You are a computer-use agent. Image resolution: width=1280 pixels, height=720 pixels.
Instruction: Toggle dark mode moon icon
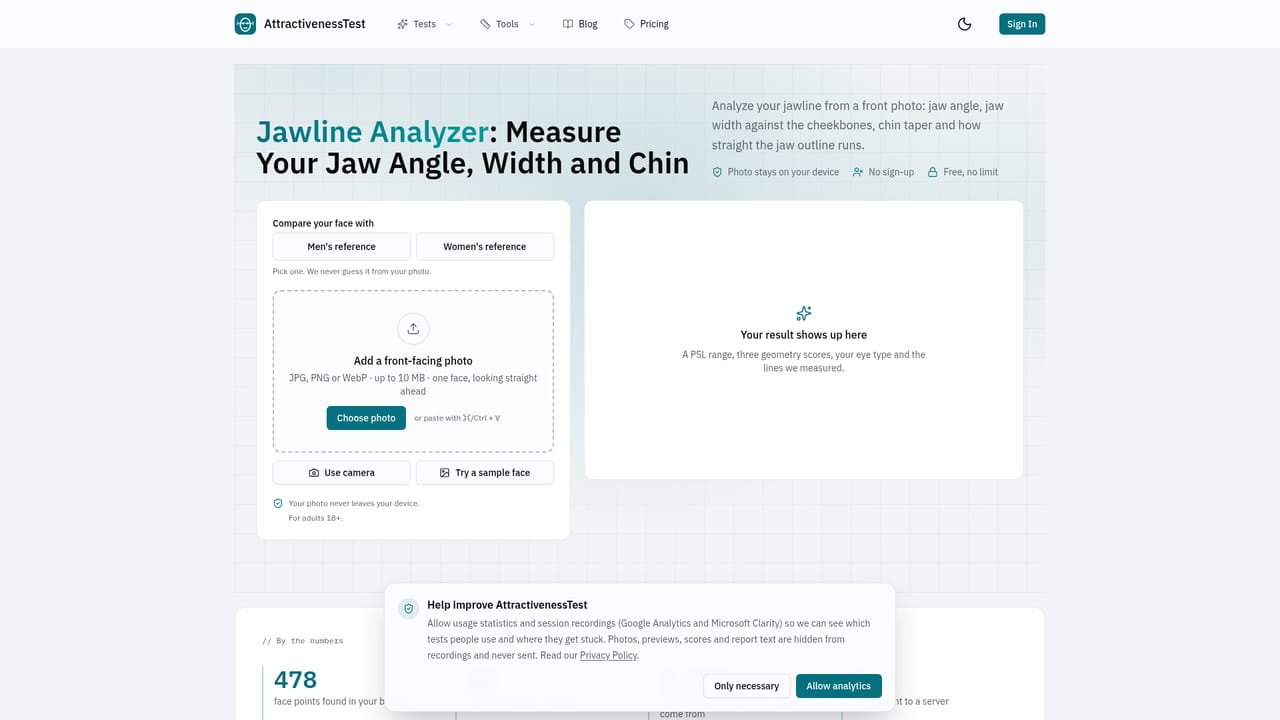pos(964,24)
